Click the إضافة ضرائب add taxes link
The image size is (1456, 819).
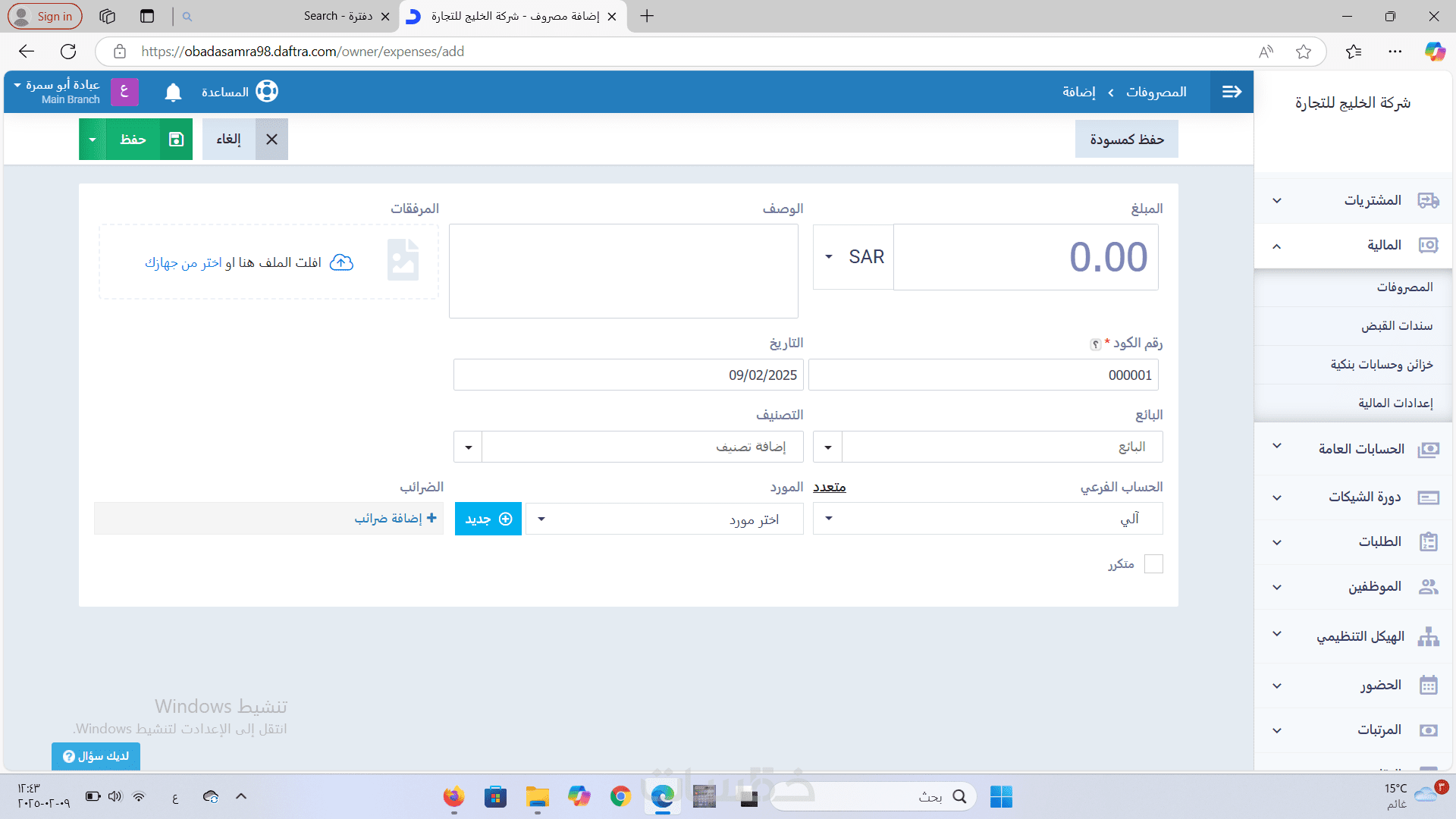pos(395,518)
